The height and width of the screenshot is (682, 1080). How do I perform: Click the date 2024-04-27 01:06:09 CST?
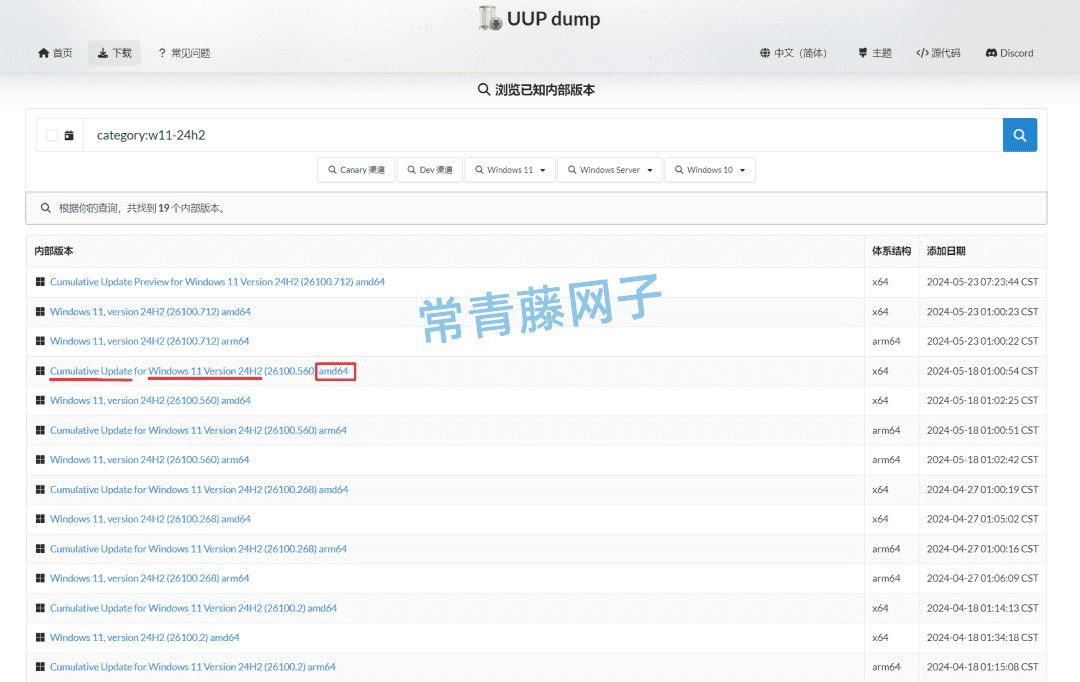(x=982, y=578)
